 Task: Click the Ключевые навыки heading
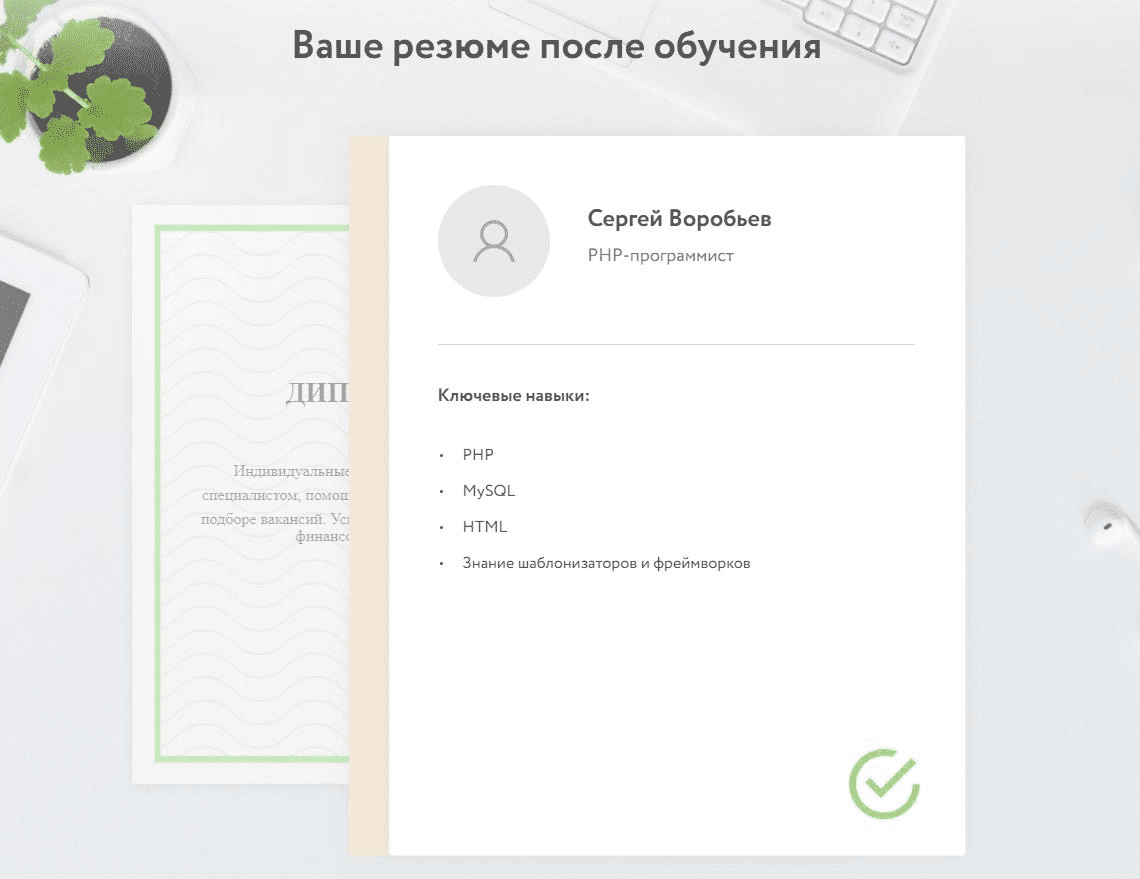(x=513, y=396)
